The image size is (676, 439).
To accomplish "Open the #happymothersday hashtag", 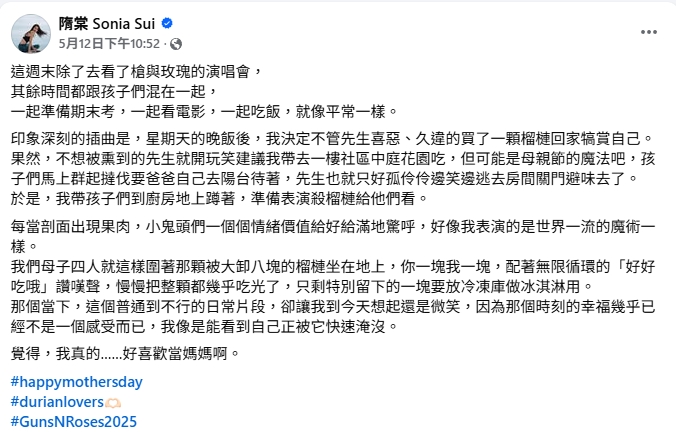I will [76, 382].
